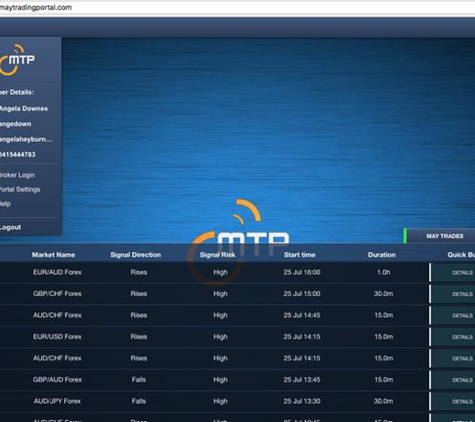View details for GBP/AUD Forex signal
Viewport: 475px width, 422px height.
coord(462,380)
